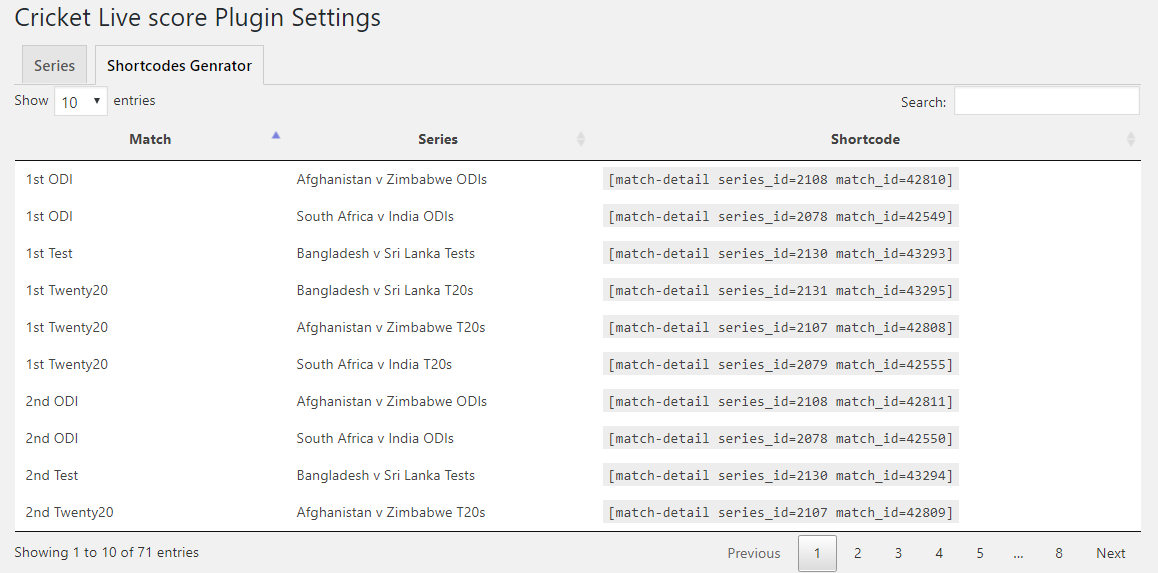
Task: Click the Shortcode column sort icon
Action: 1130,139
